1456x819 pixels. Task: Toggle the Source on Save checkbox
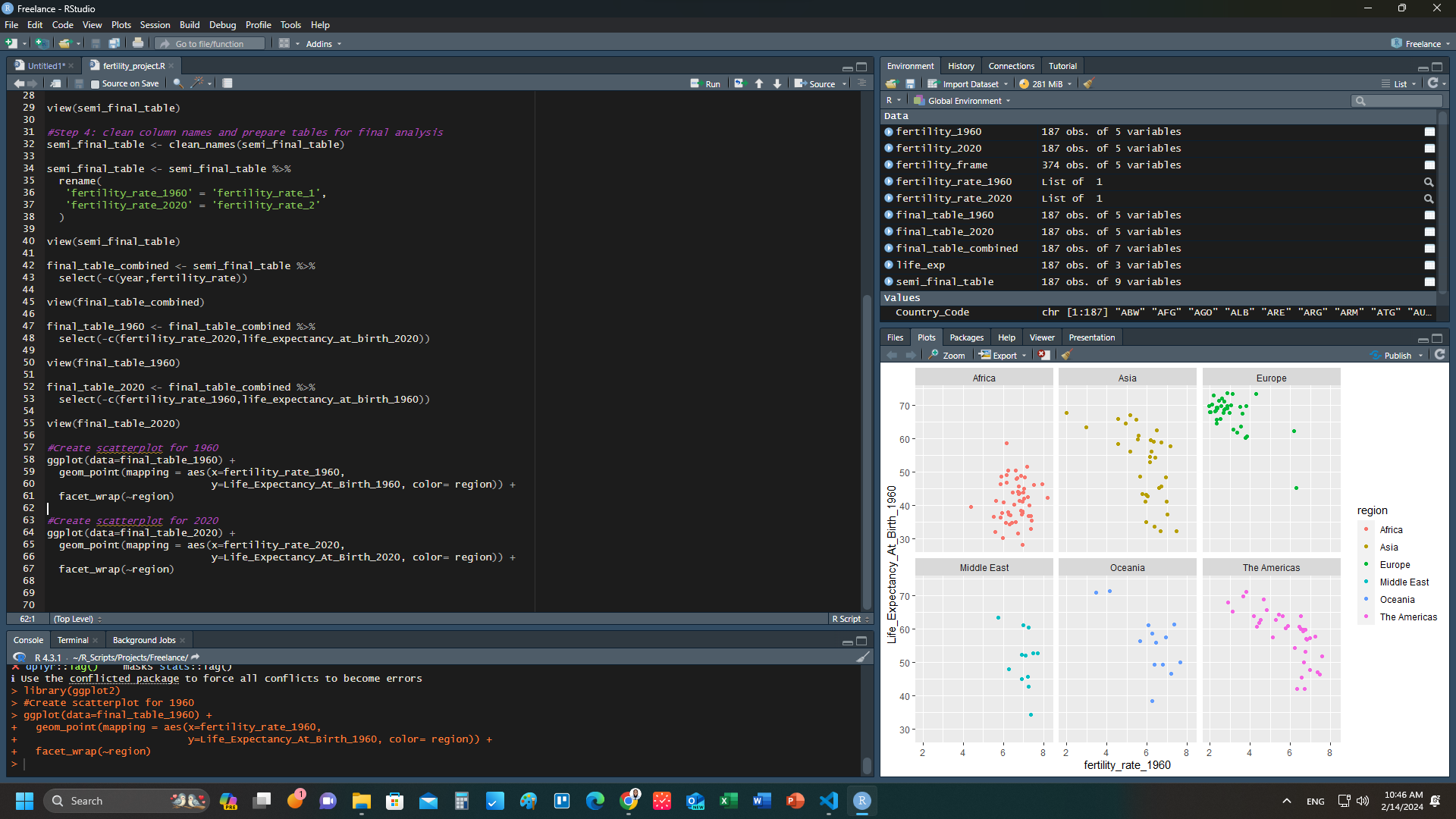96,84
